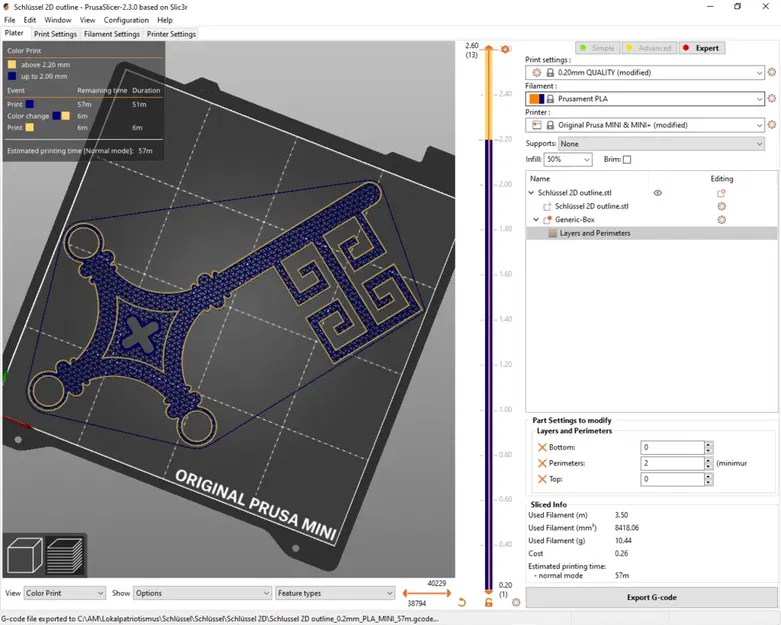Viewport: 781px width, 625px height.
Task: Open the Supports dropdown
Action: coord(661,144)
